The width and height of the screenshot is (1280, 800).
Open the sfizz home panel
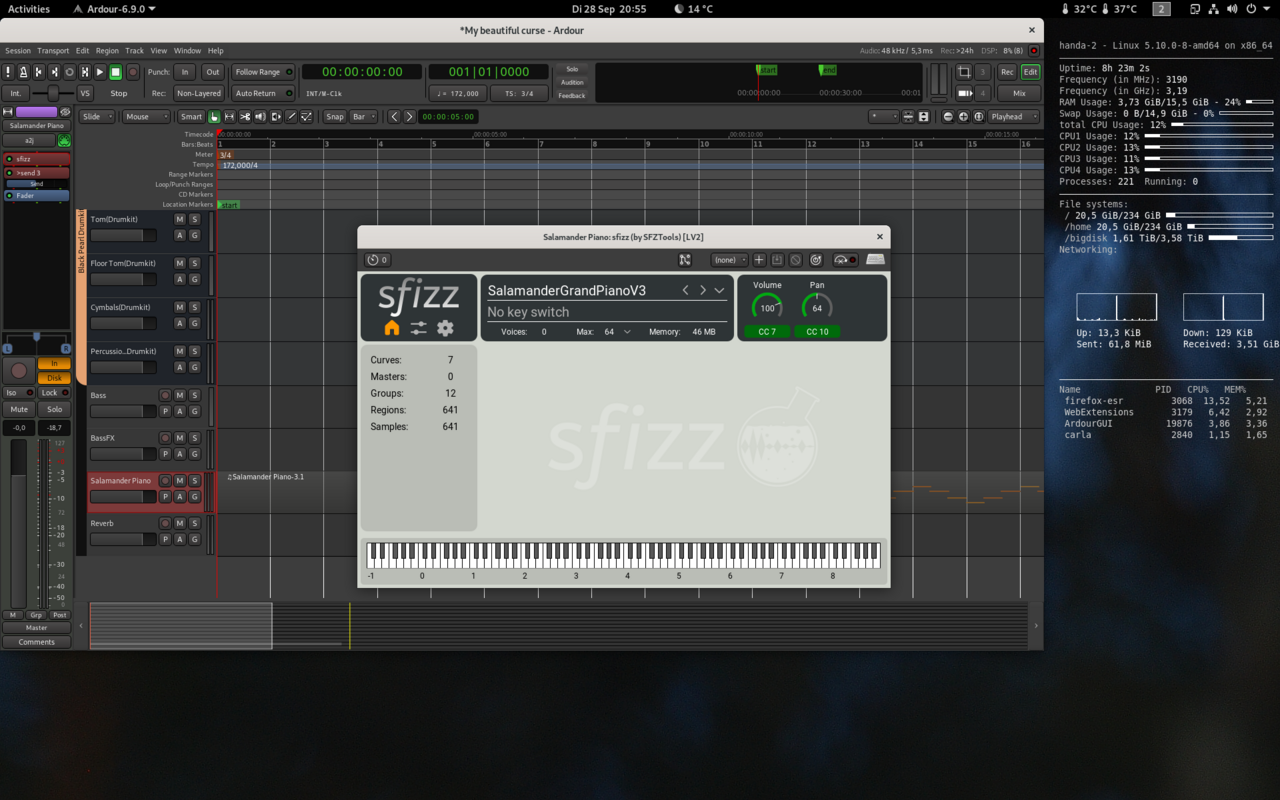(x=391, y=328)
